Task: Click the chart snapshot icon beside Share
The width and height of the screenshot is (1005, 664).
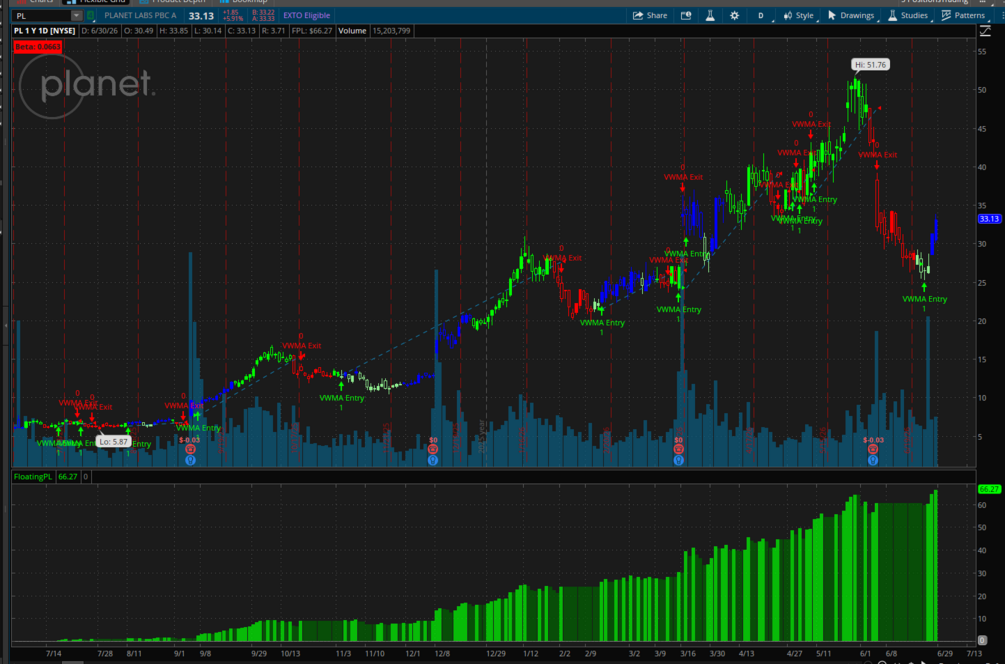Action: pyautogui.click(x=686, y=15)
